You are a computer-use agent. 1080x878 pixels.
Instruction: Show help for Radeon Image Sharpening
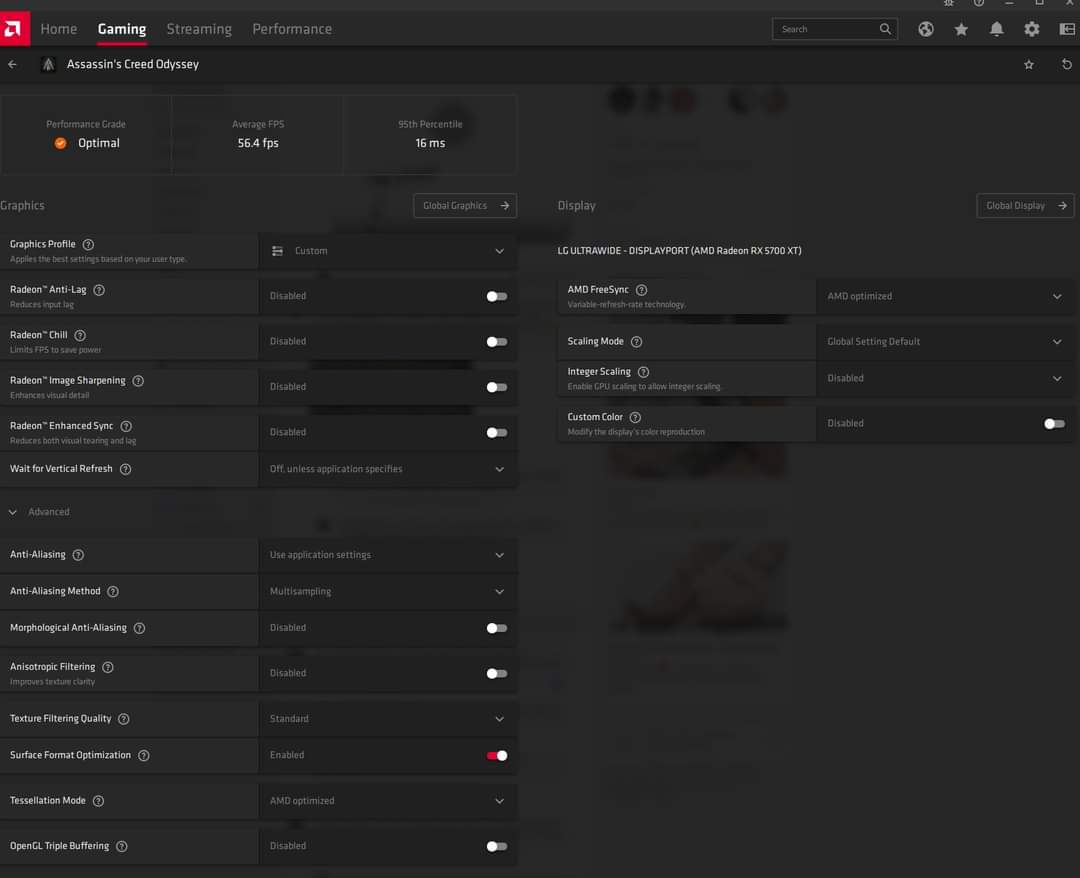pos(138,381)
